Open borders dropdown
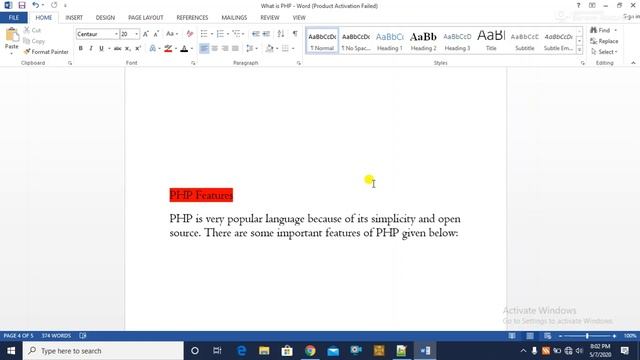This screenshot has width=640, height=360. tap(293, 49)
